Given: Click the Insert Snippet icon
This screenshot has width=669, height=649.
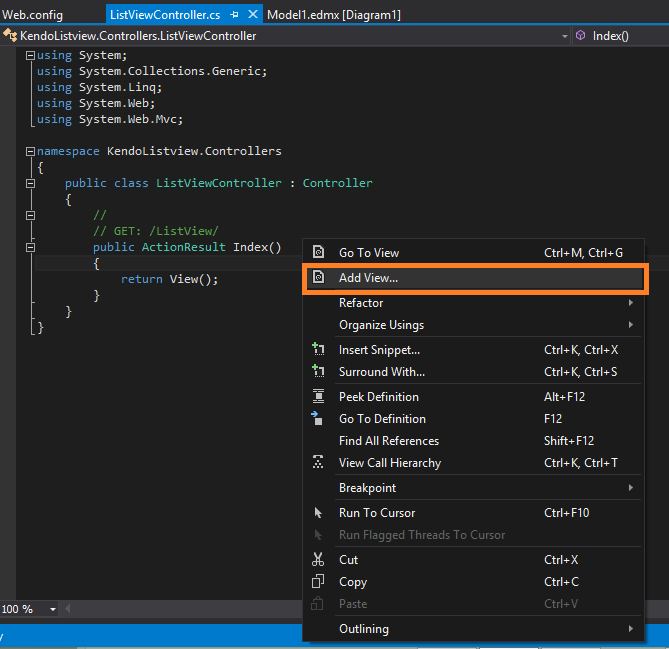Looking at the screenshot, I should click(x=318, y=350).
